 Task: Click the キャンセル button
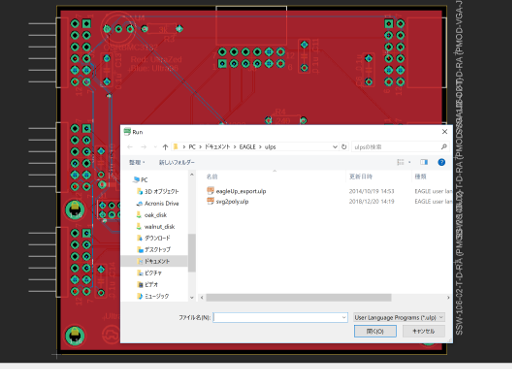[x=424, y=331]
